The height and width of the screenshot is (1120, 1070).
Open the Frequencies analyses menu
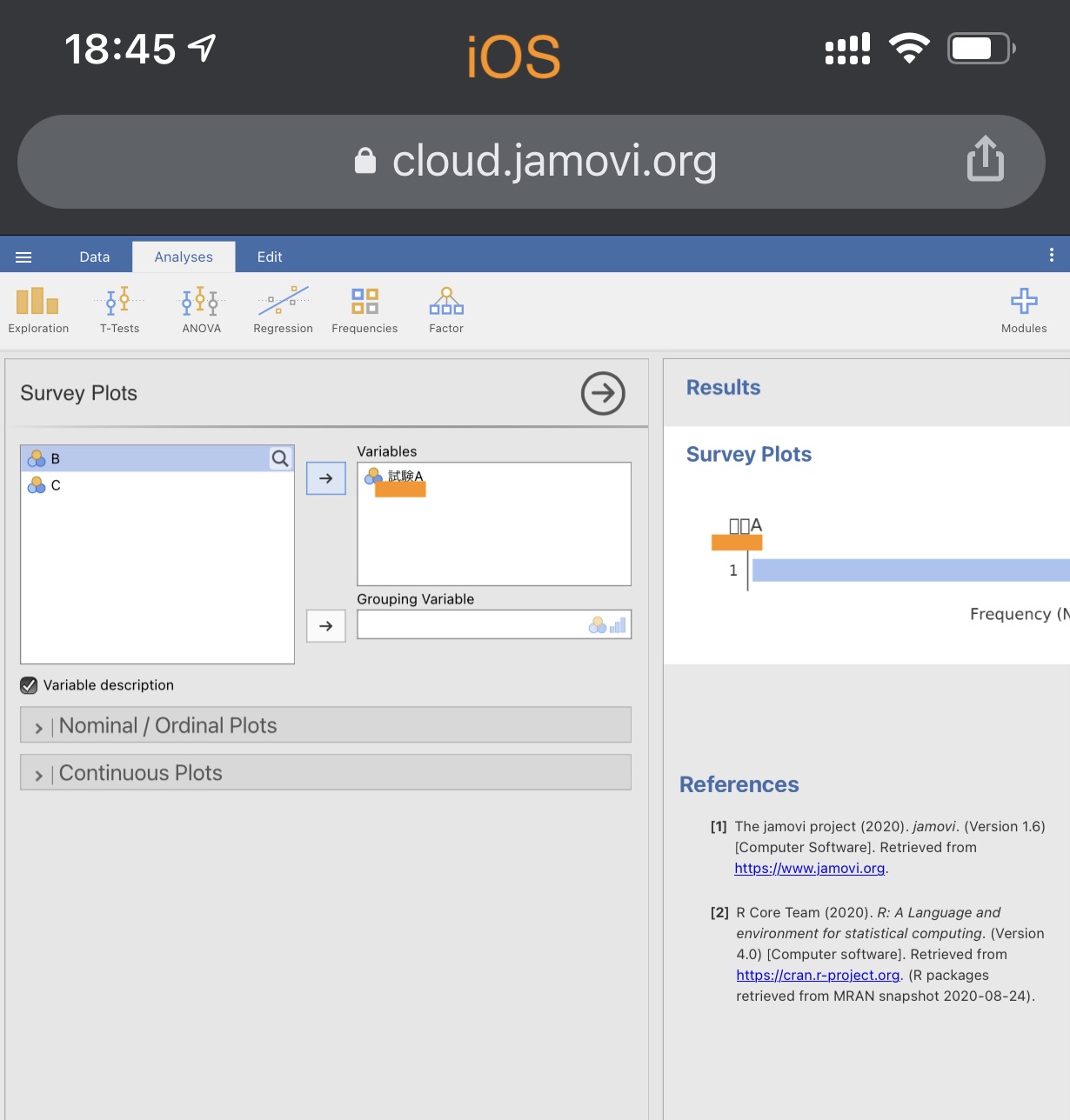point(364,310)
